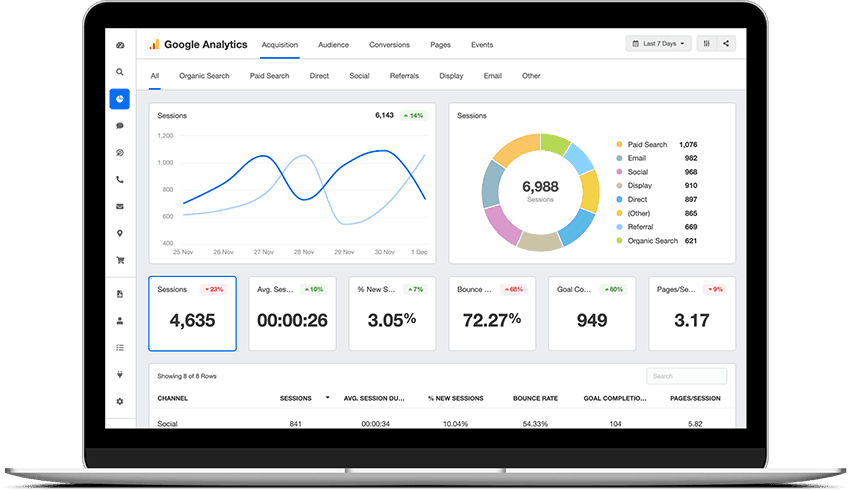Viewport: 850px width, 490px height.
Task: Toggle sort arrow on Sessions column
Action: click(x=327, y=398)
